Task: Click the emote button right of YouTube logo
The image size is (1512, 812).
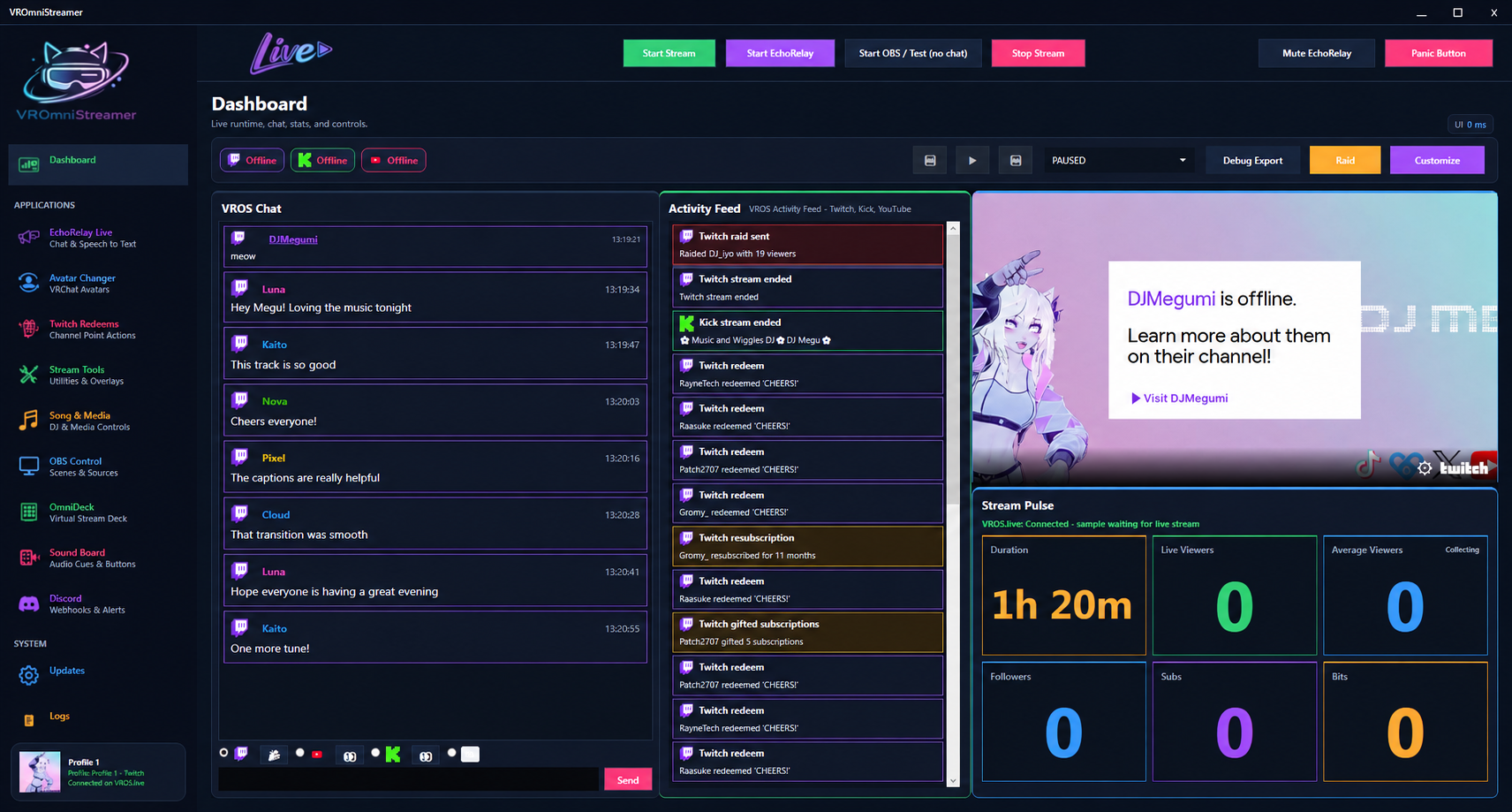Action: click(350, 755)
